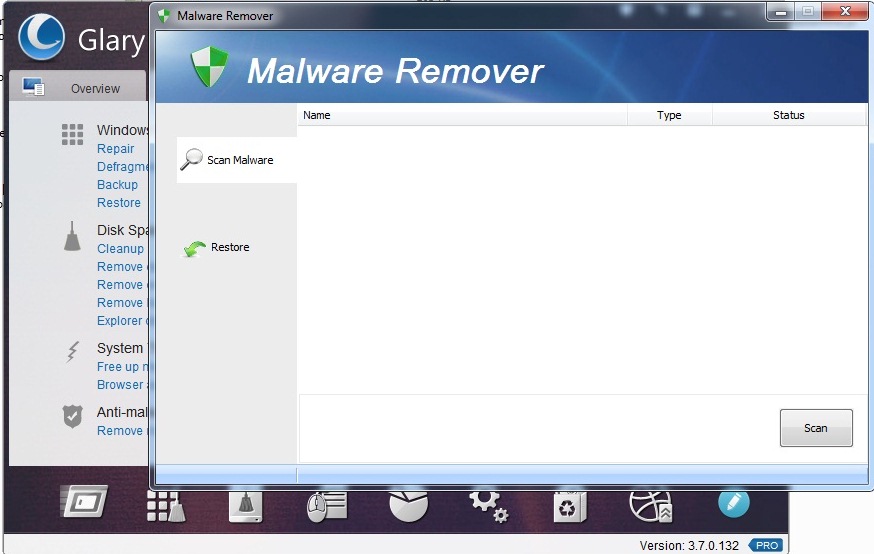The width and height of the screenshot is (874, 554).
Task: Click the globe browser assistant toolbar icon
Action: (x=651, y=506)
